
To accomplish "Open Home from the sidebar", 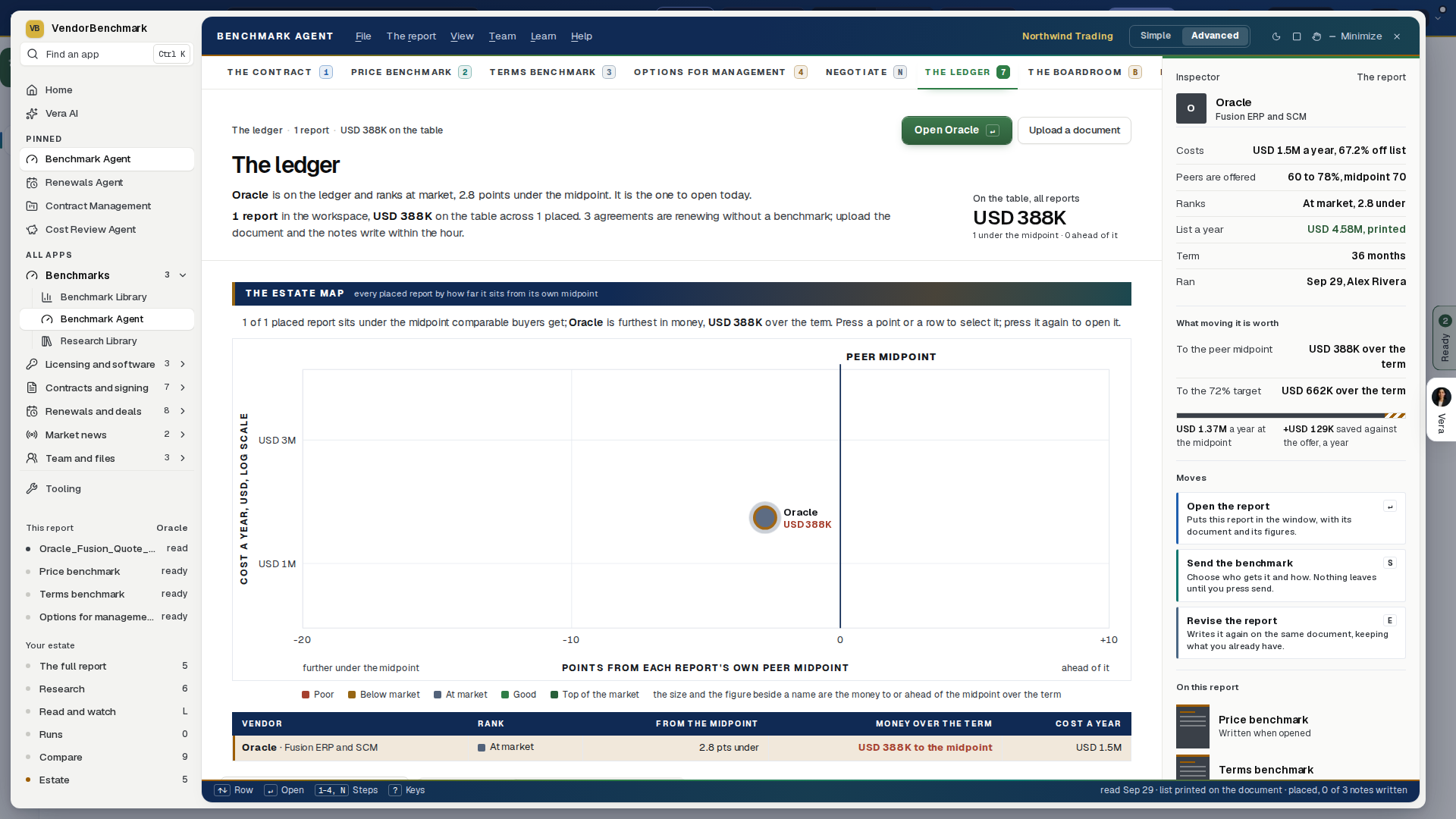I will (x=106, y=89).
